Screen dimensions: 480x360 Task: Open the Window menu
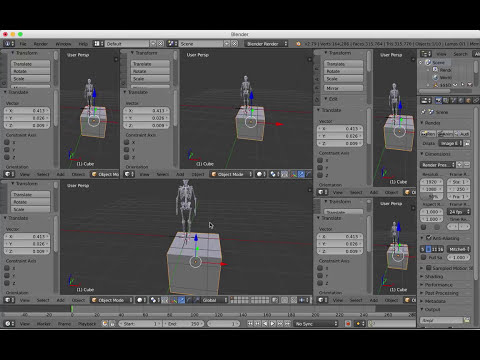[x=63, y=44]
